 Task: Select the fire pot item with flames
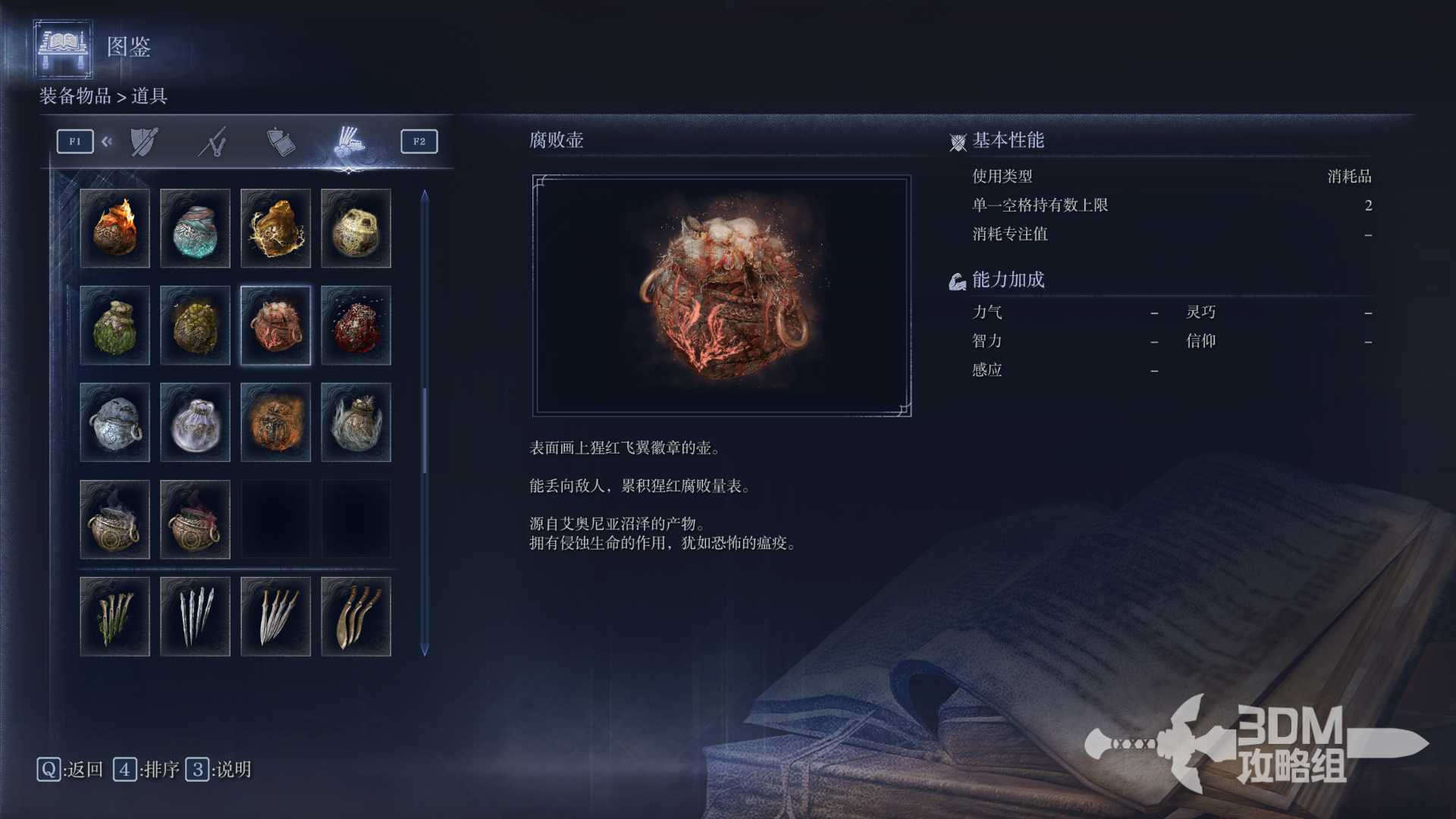pyautogui.click(x=115, y=228)
